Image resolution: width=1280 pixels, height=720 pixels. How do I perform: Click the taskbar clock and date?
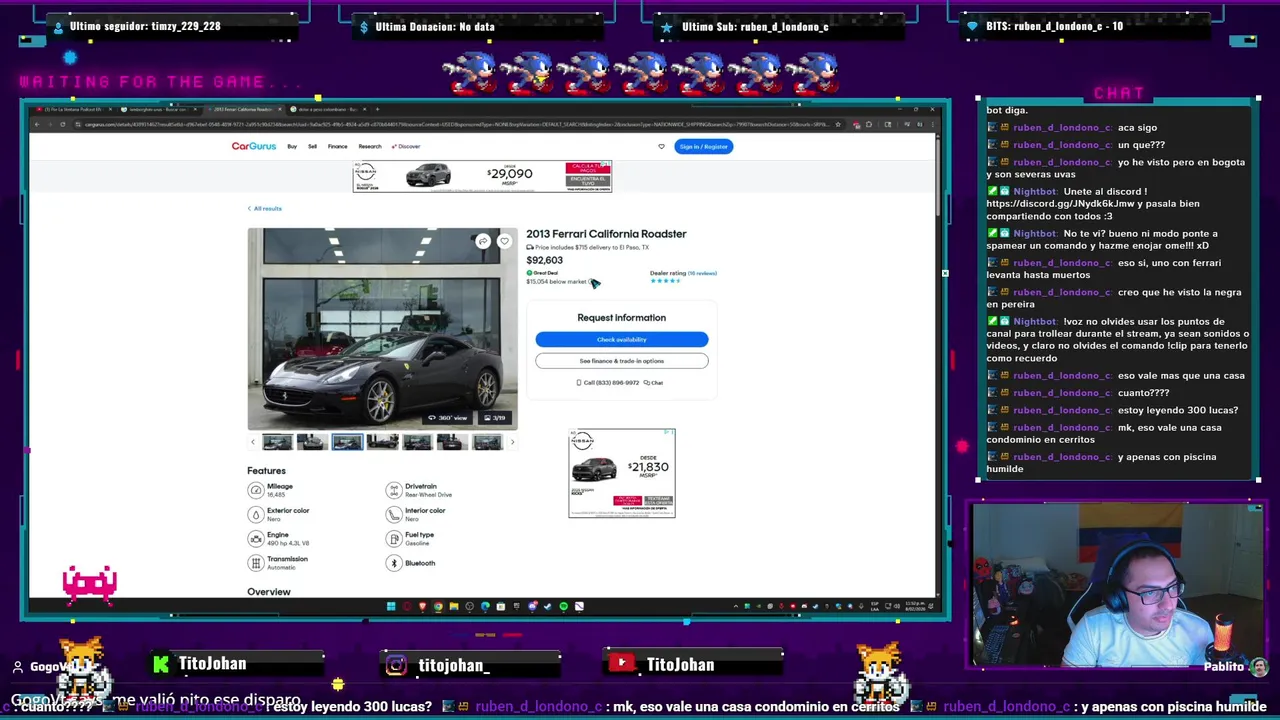[913, 606]
